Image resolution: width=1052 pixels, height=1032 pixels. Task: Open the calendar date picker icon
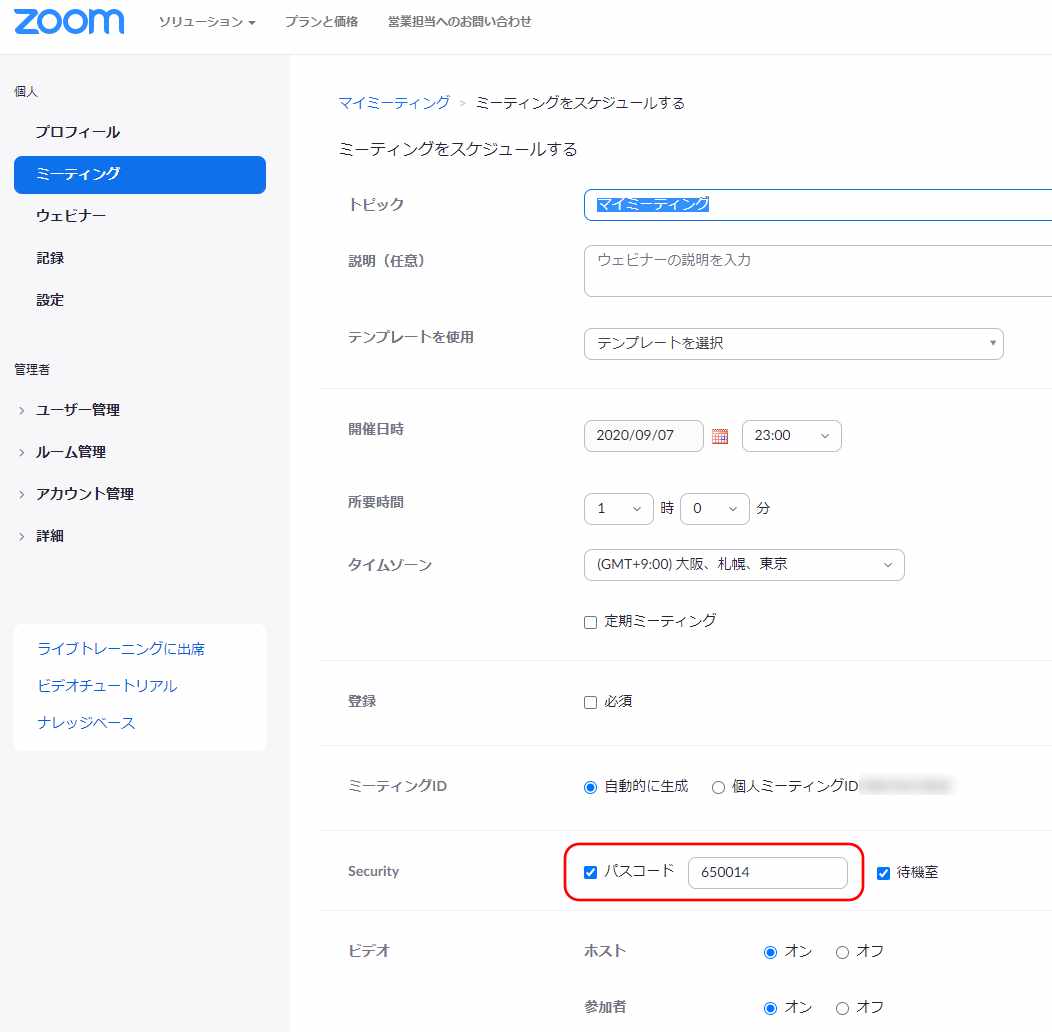[720, 436]
